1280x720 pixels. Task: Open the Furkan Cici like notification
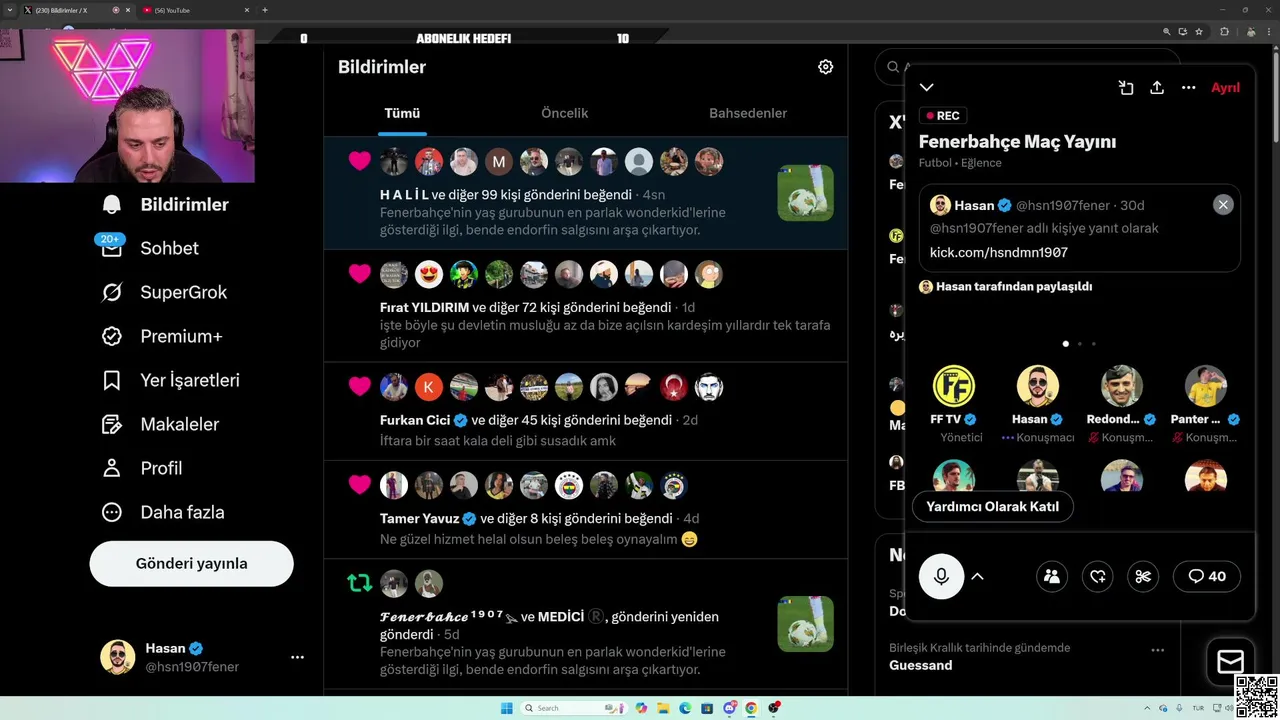585,411
